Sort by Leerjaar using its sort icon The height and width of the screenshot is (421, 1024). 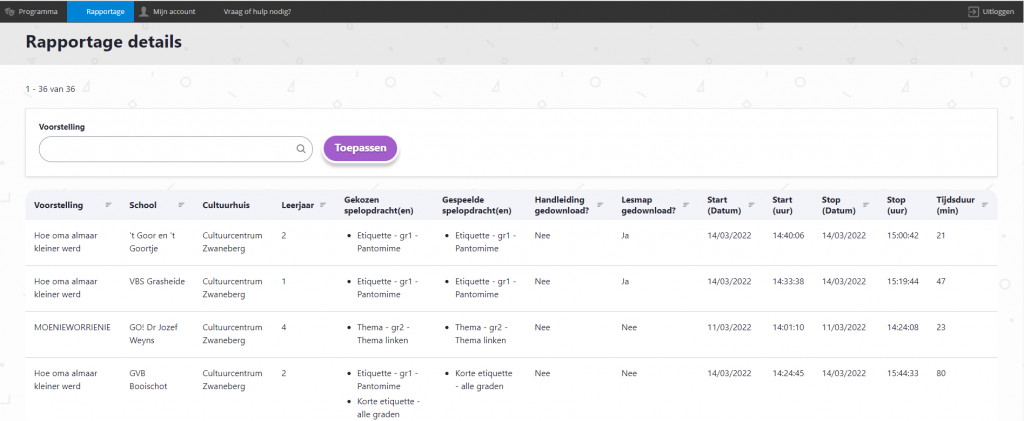tap(323, 205)
